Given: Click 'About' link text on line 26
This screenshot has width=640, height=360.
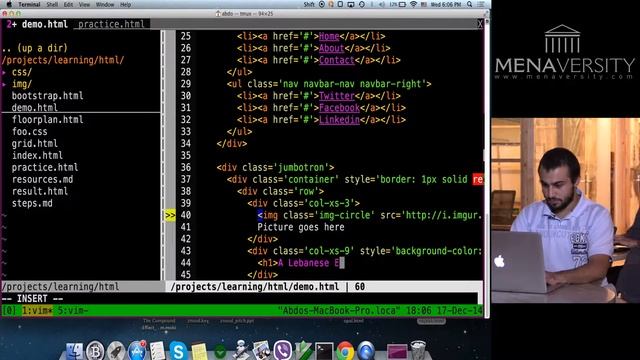Looking at the screenshot, I should click(x=331, y=48).
